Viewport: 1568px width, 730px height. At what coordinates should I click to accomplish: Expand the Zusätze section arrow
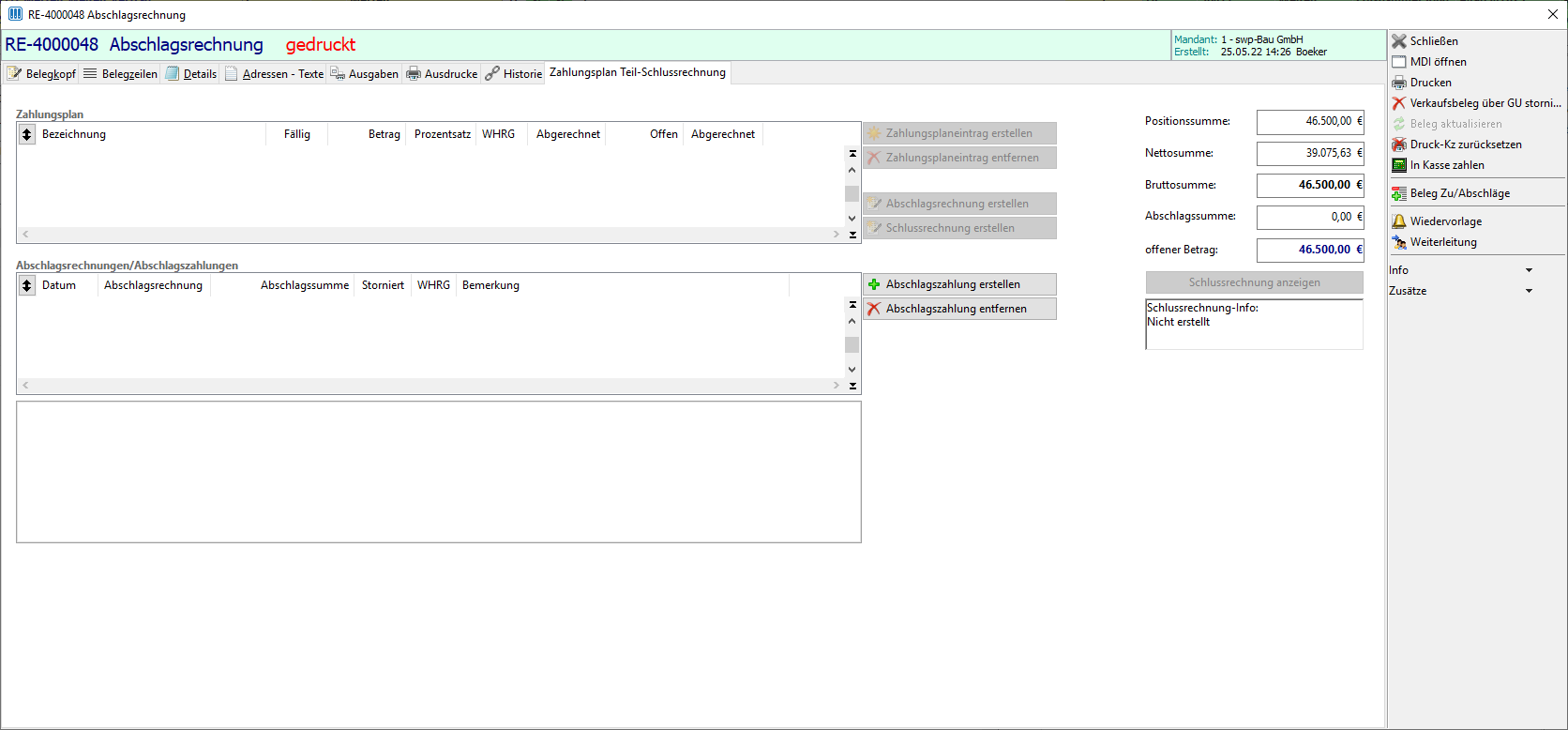coord(1529,291)
